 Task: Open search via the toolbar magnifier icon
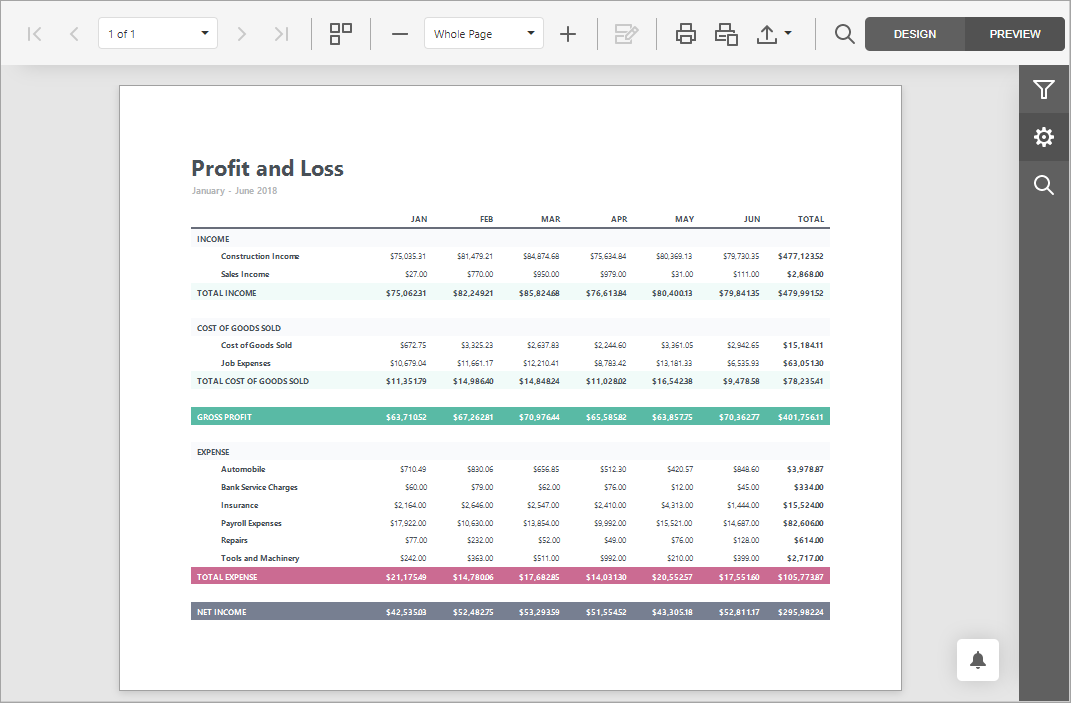(844, 33)
